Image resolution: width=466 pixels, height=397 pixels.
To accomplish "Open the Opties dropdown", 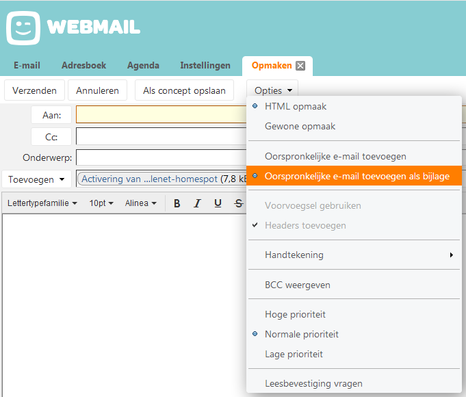I will coord(272,90).
